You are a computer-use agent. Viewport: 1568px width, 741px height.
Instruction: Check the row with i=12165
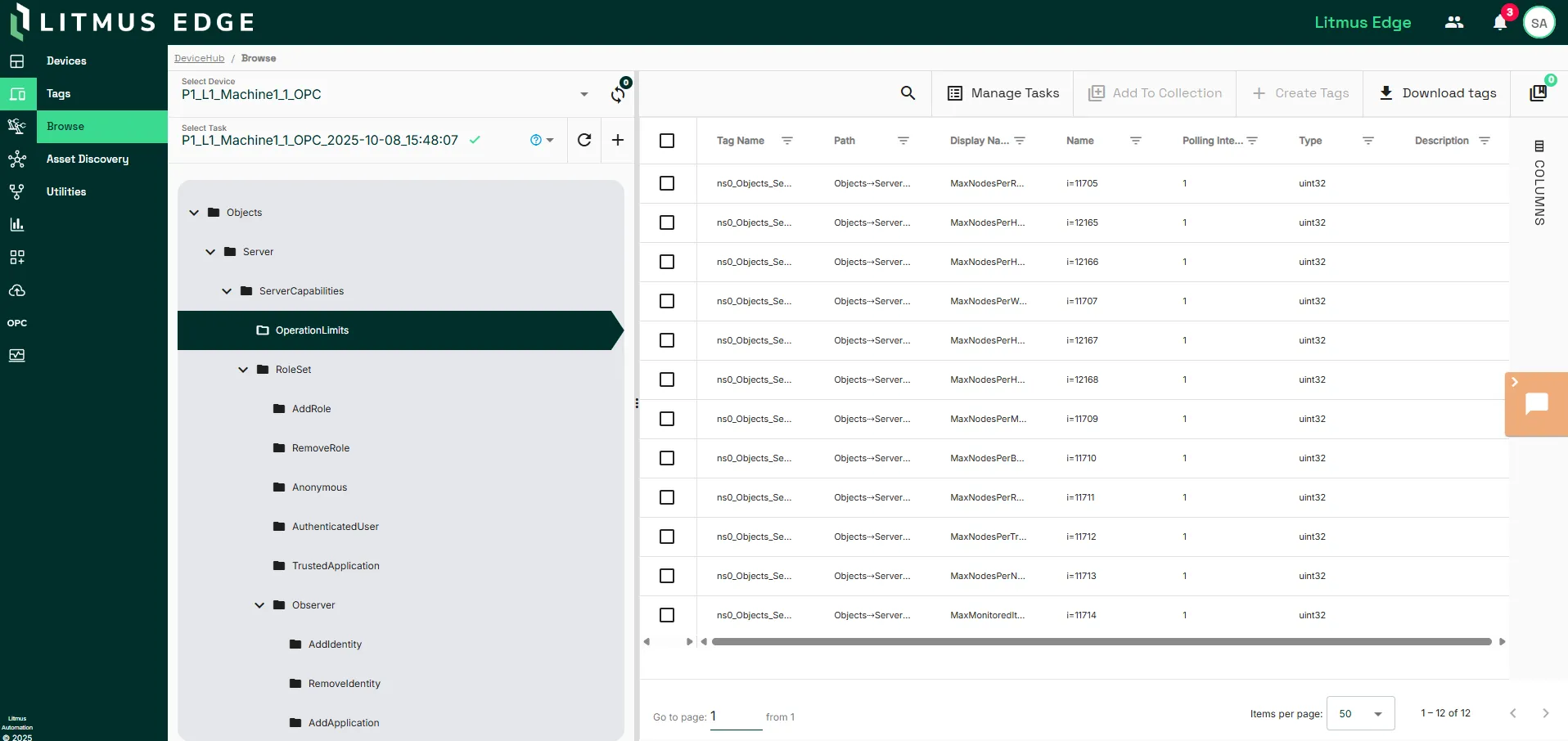667,222
